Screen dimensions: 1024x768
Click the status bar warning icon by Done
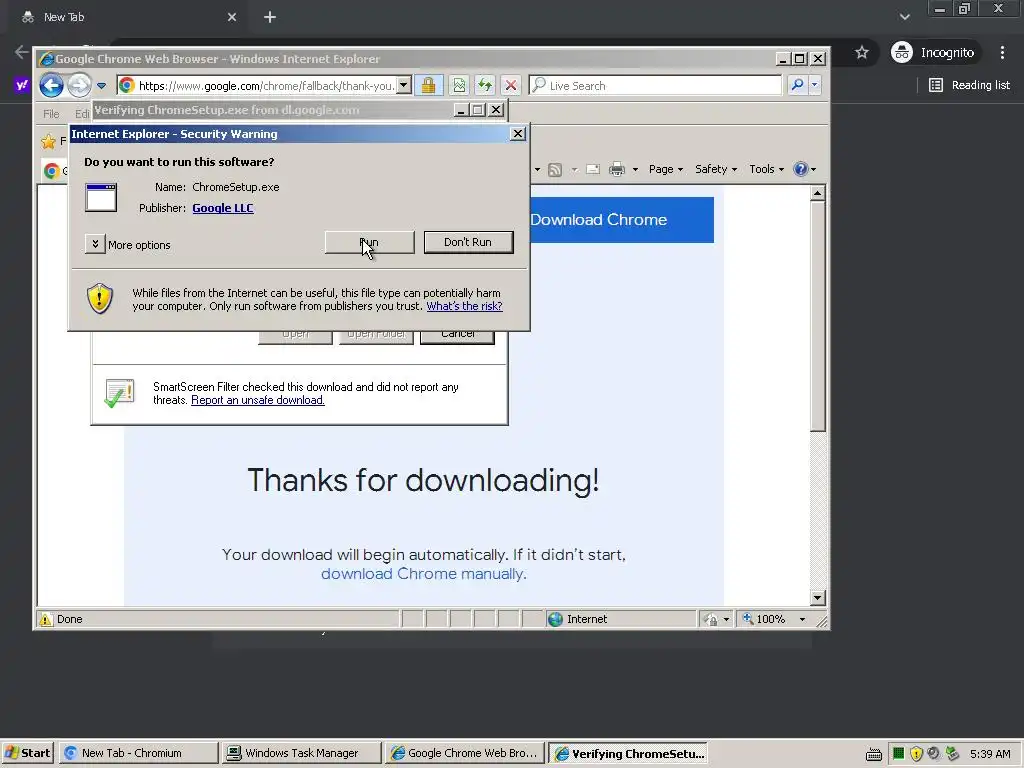(46, 620)
